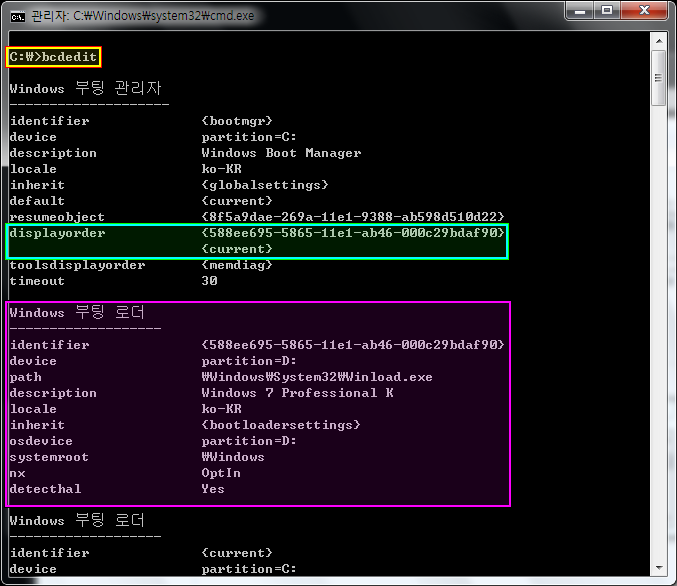Minimize the command prompt window
This screenshot has width=677, height=586.
[579, 11]
